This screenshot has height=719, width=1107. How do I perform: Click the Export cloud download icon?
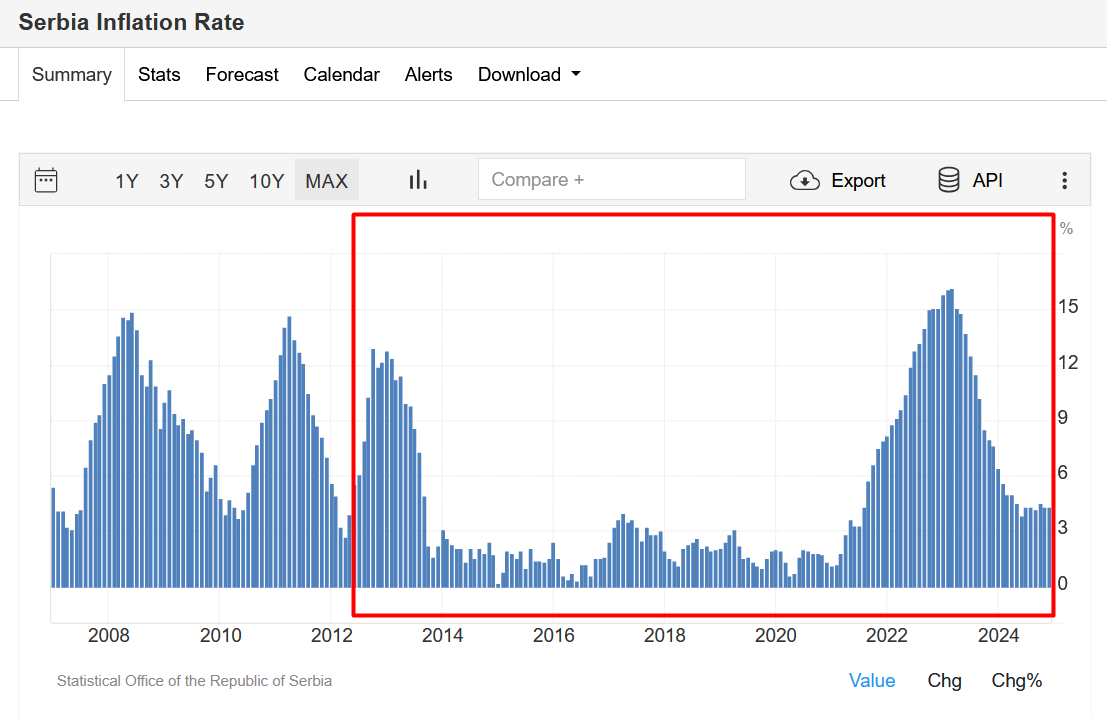(805, 181)
